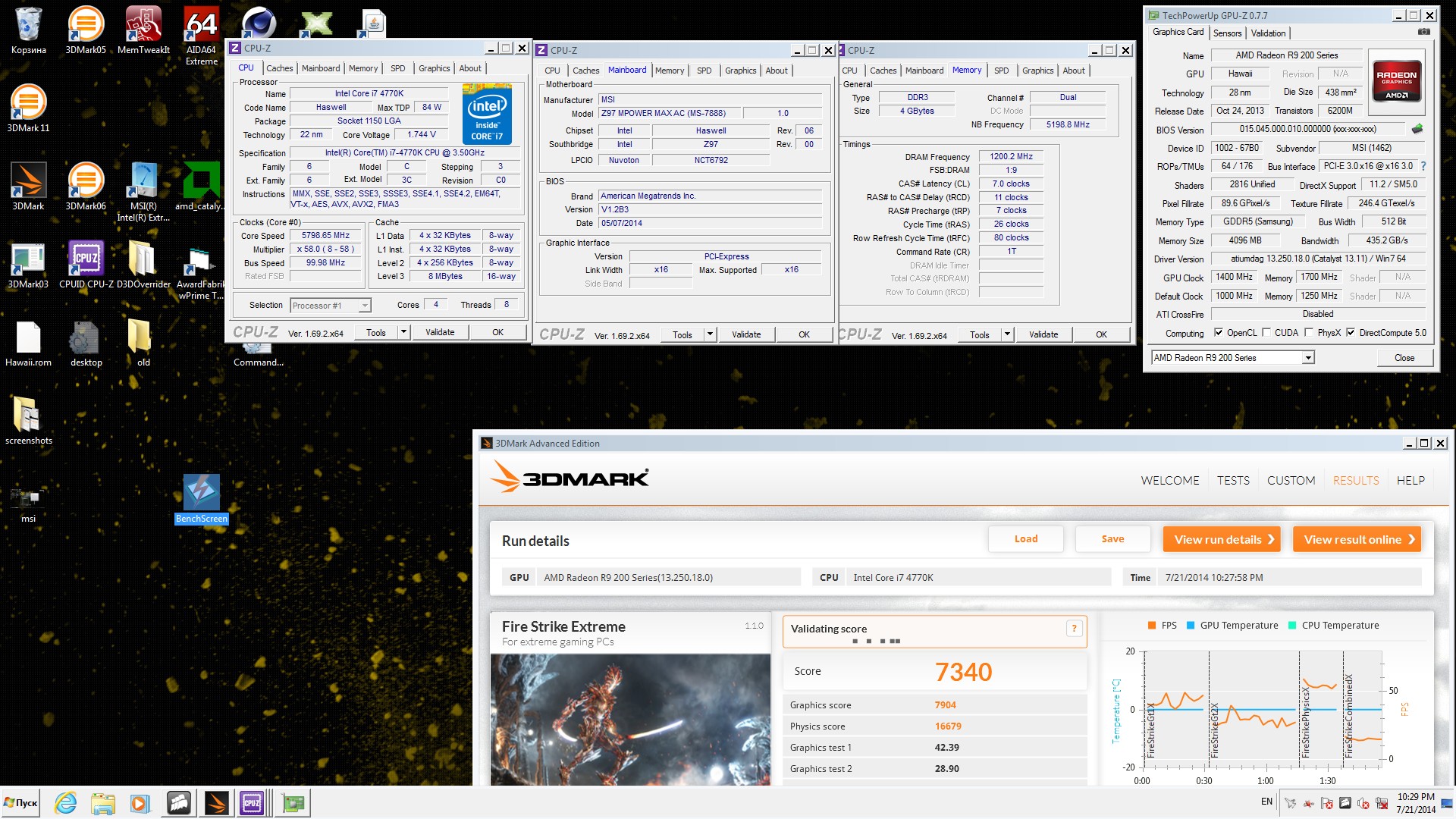Click View run details button
Viewport: 1456px width, 819px height.
tap(1222, 540)
